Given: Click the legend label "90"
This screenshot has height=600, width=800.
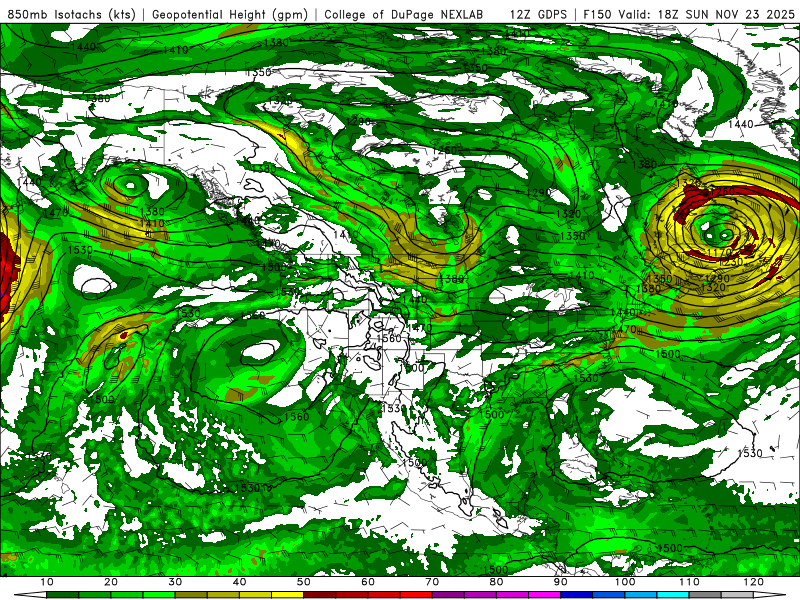Looking at the screenshot, I should point(561,582).
